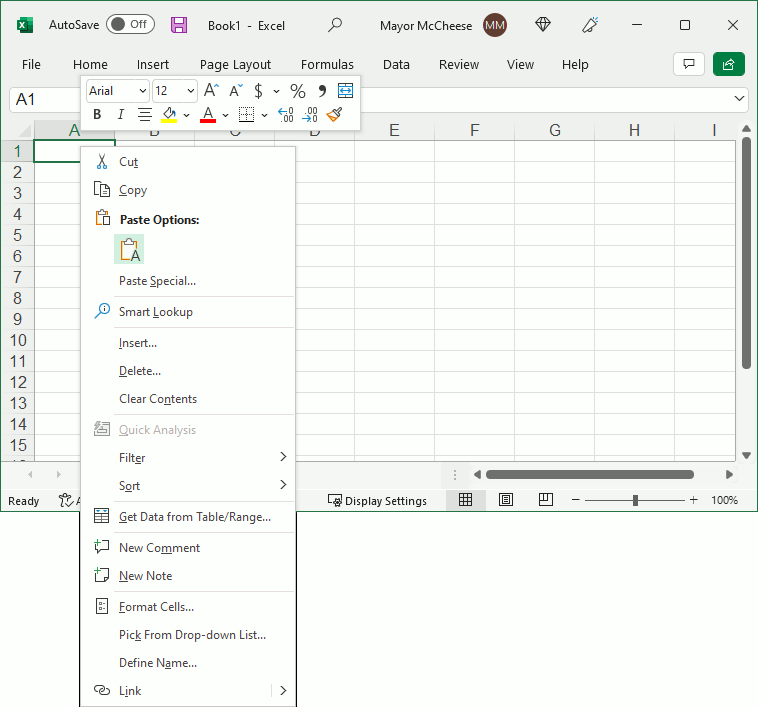Apply the yellow fill color swatch

pyautogui.click(x=169, y=115)
